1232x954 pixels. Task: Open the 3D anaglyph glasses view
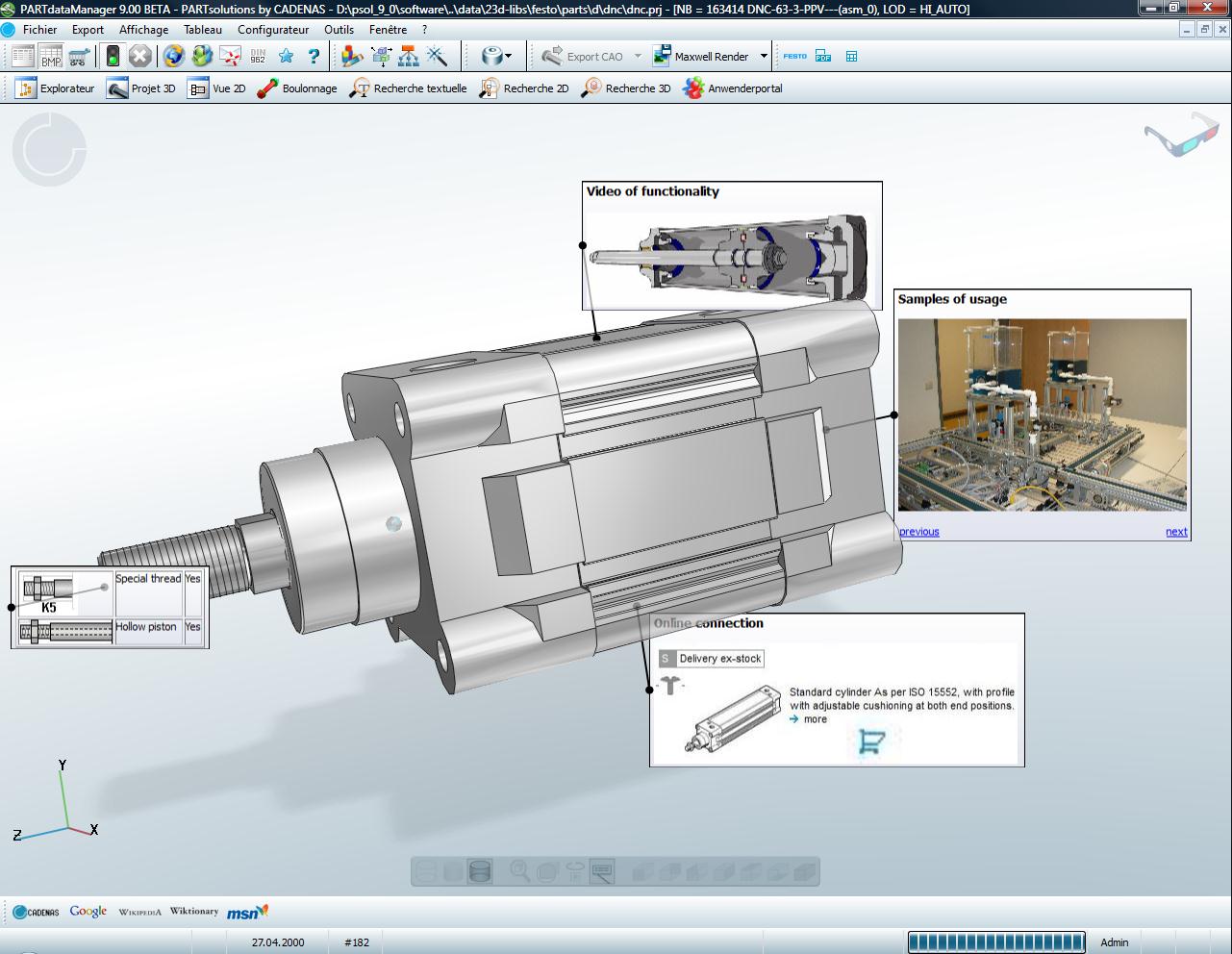click(1181, 134)
